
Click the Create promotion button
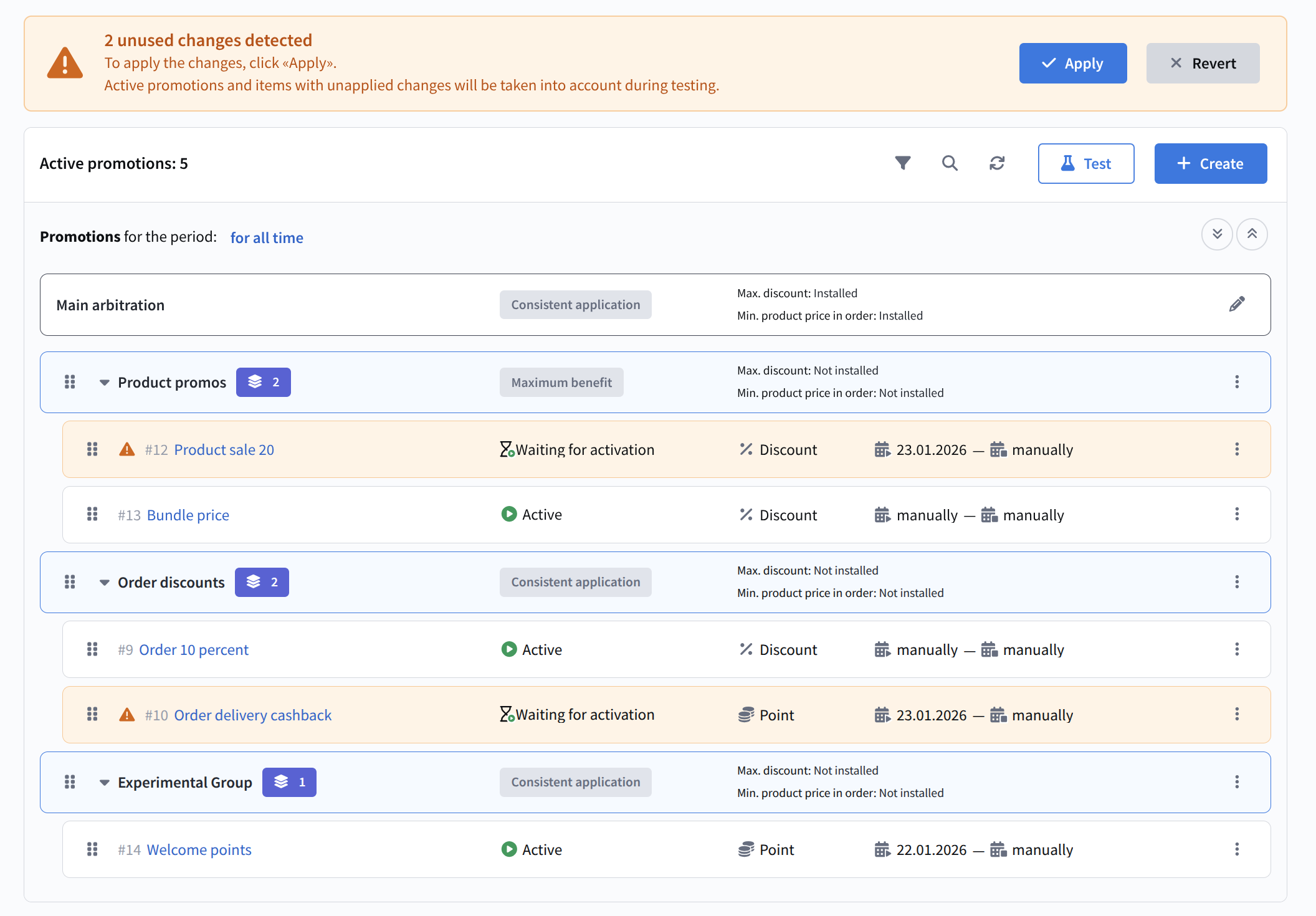(x=1210, y=163)
